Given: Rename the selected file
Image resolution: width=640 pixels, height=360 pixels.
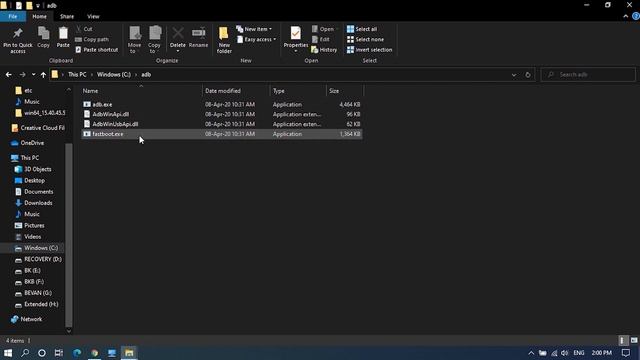Looking at the screenshot, I should point(198,38).
